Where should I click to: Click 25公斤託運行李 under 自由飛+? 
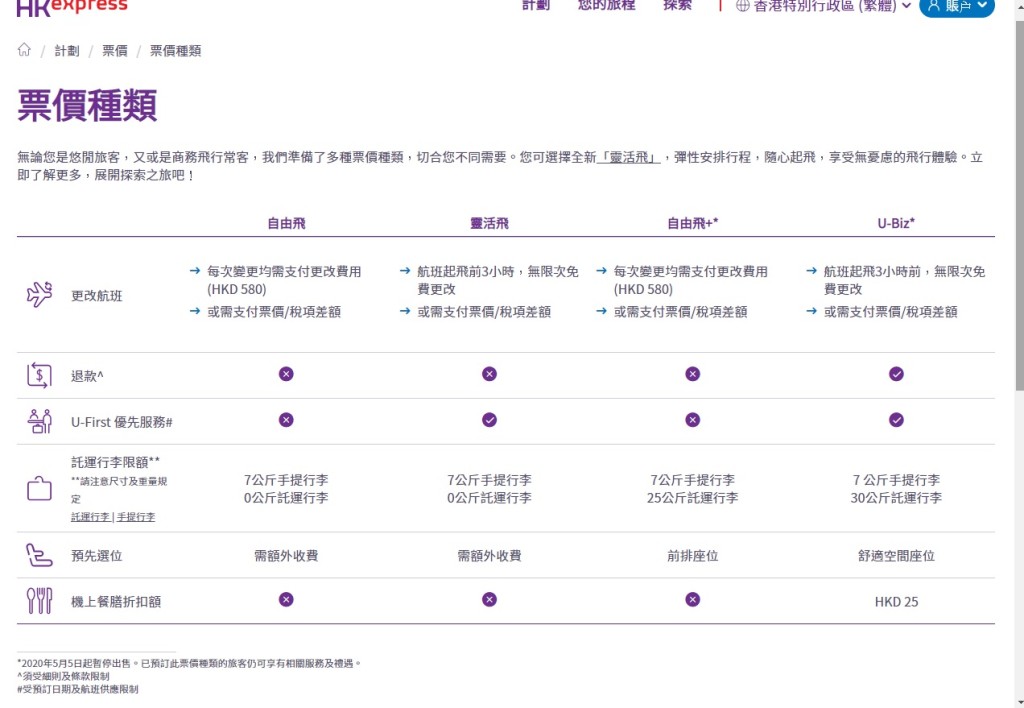point(693,498)
